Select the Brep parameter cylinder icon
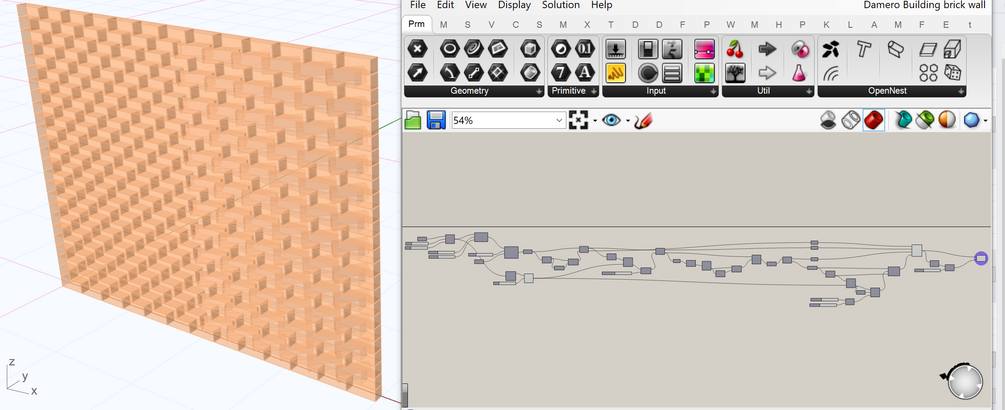 pyautogui.click(x=530, y=72)
